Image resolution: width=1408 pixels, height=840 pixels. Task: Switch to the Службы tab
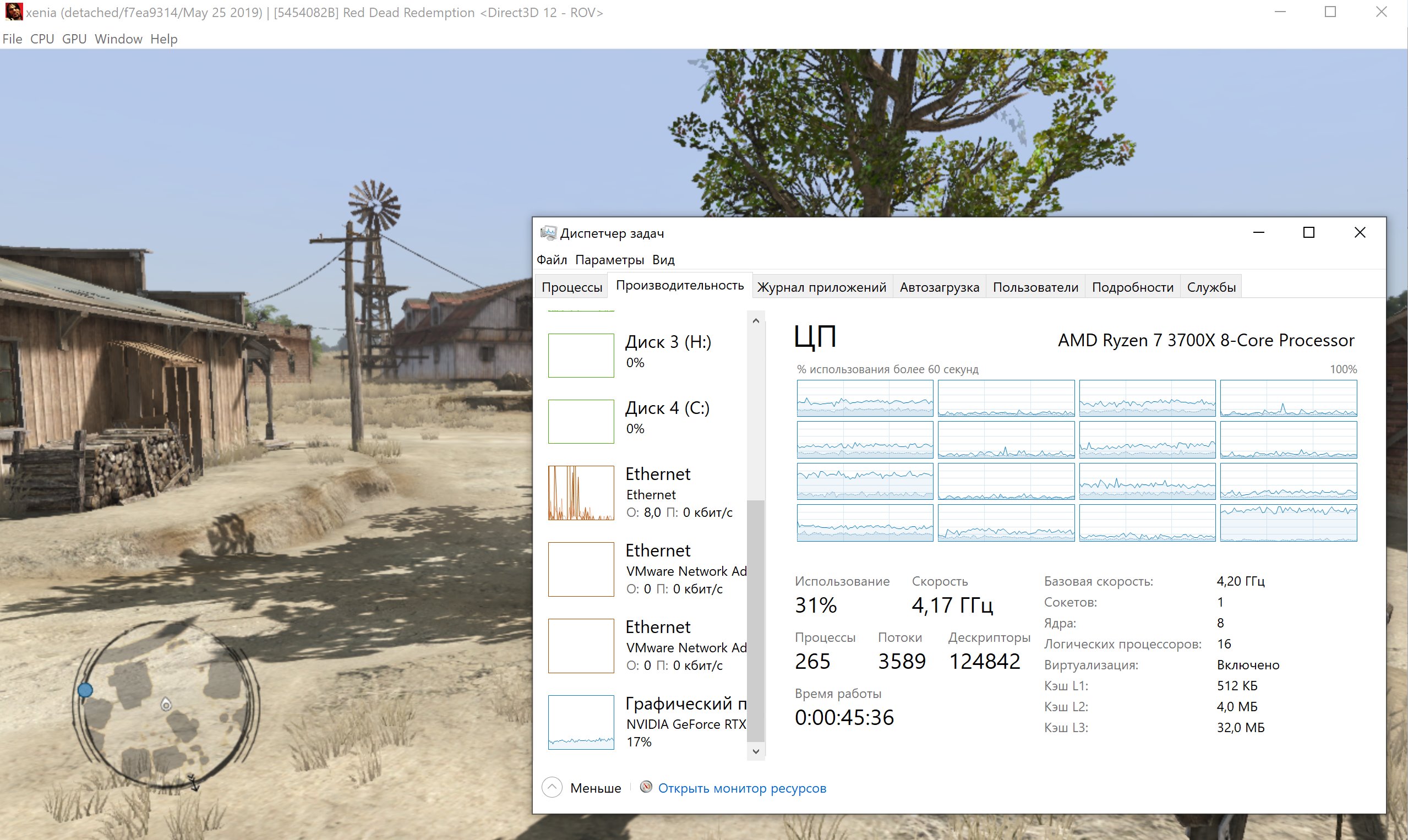(1211, 287)
